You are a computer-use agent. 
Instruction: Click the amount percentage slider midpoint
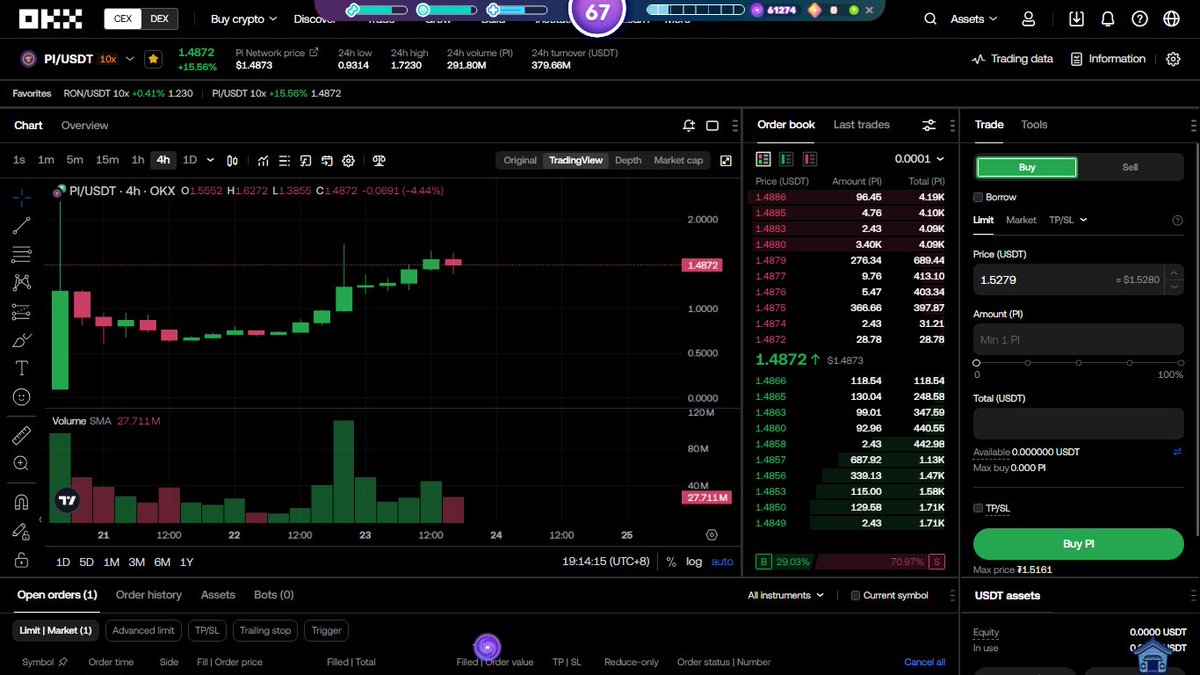(x=1078, y=363)
